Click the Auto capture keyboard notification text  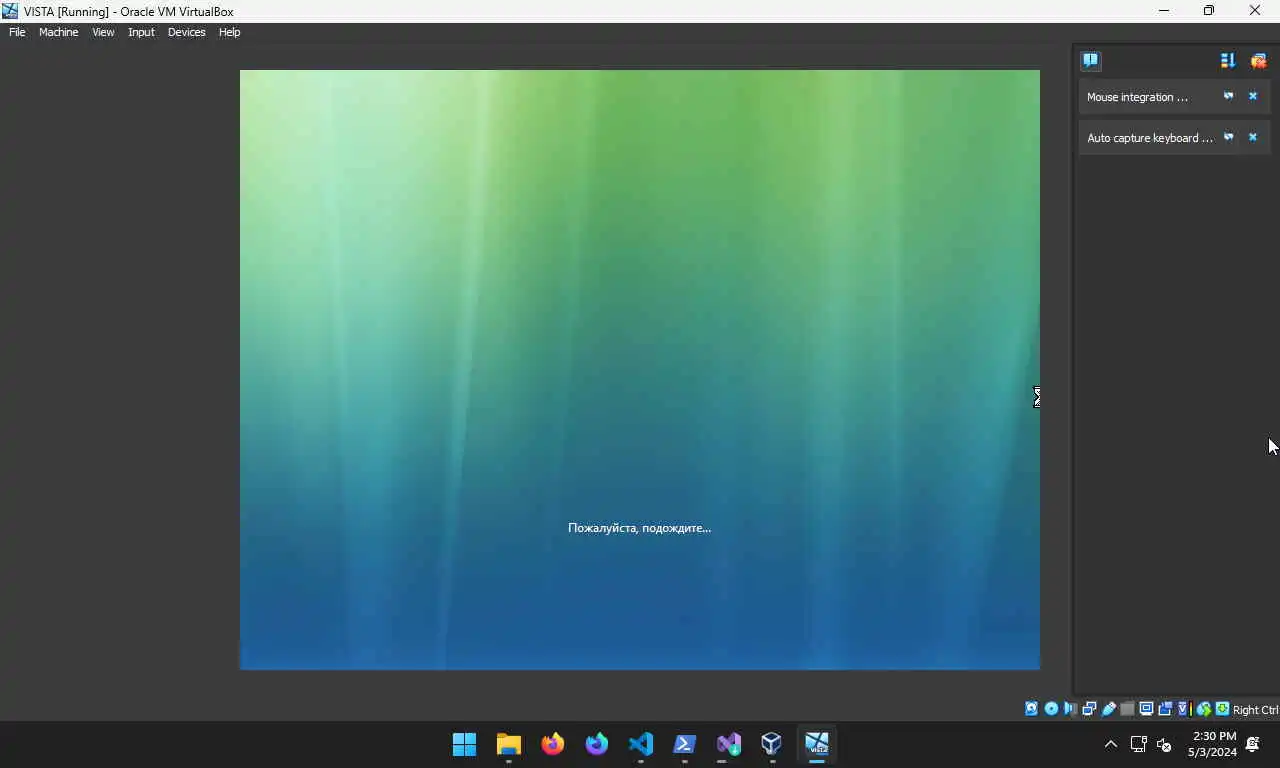click(1149, 138)
